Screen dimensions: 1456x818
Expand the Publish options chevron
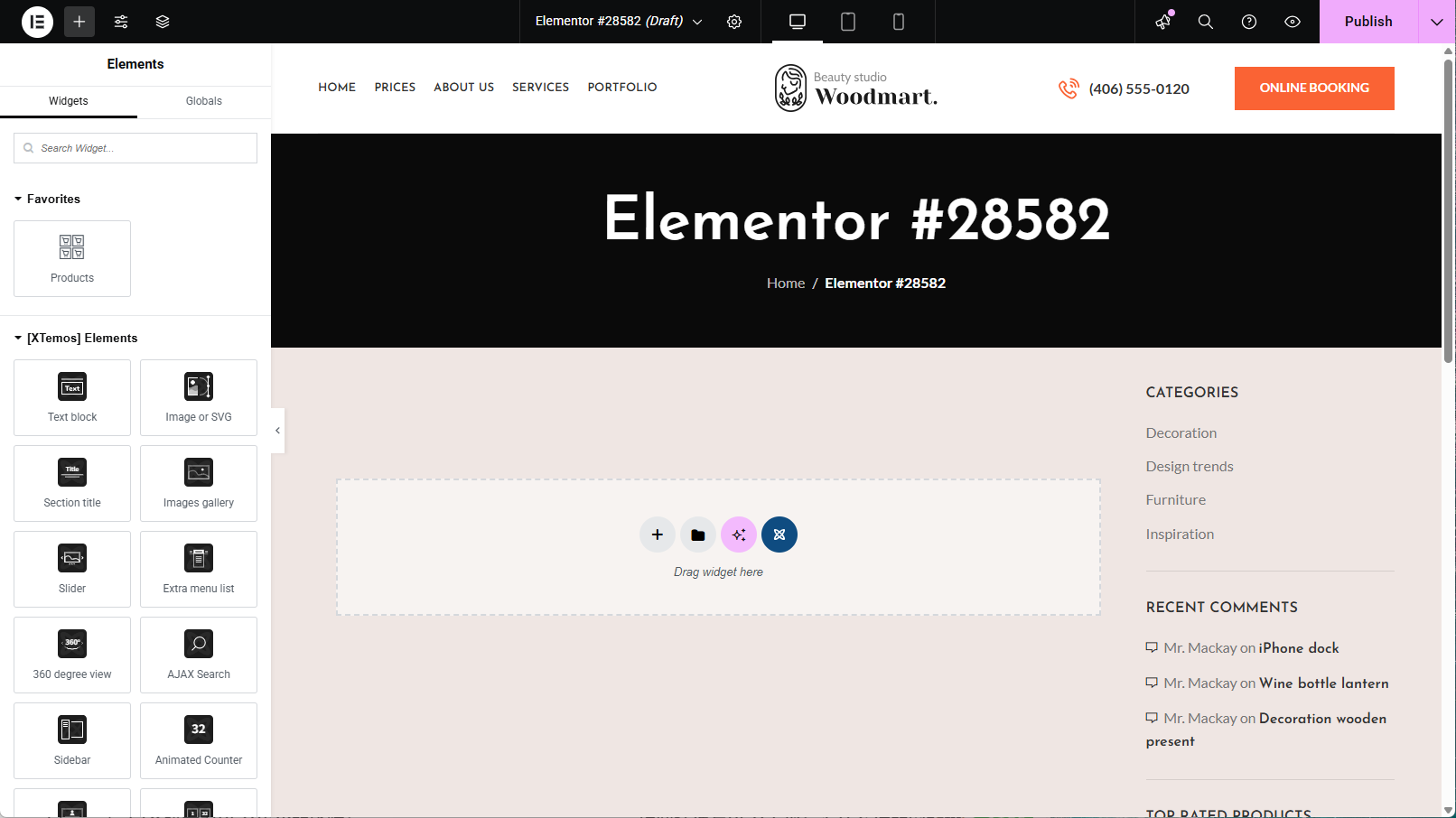[1436, 21]
